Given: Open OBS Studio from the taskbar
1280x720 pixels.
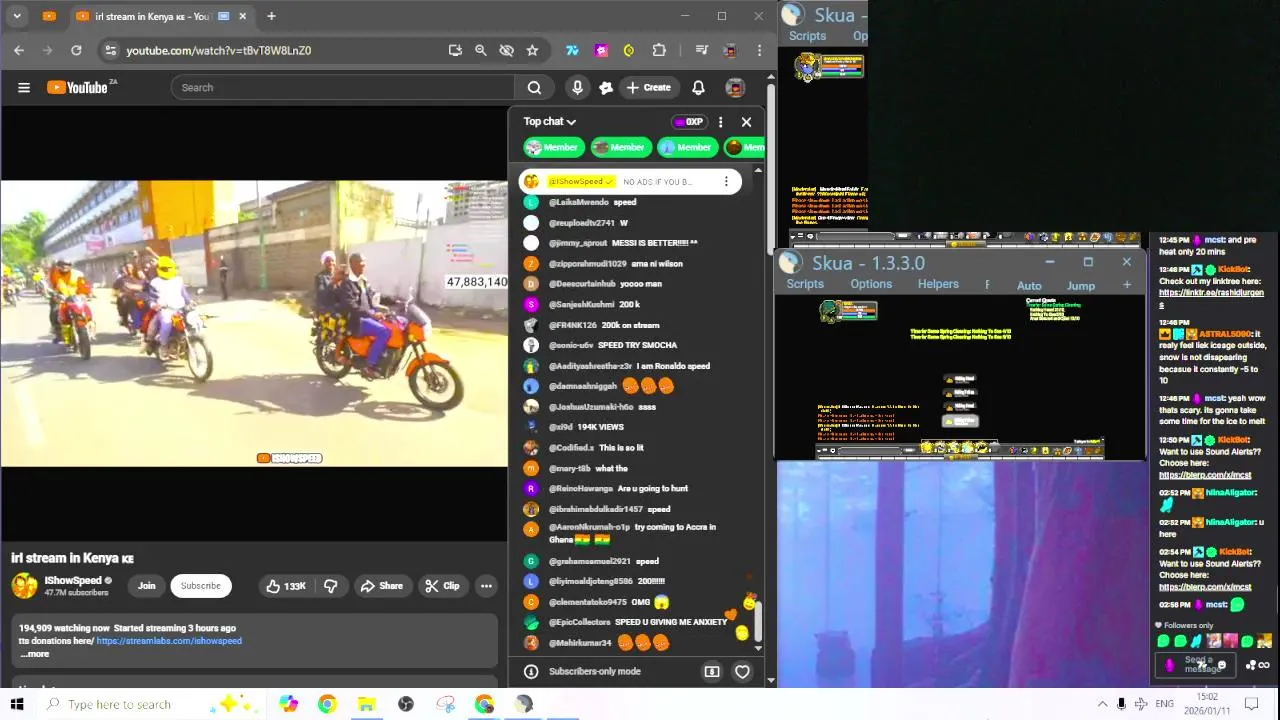Looking at the screenshot, I should (x=406, y=704).
